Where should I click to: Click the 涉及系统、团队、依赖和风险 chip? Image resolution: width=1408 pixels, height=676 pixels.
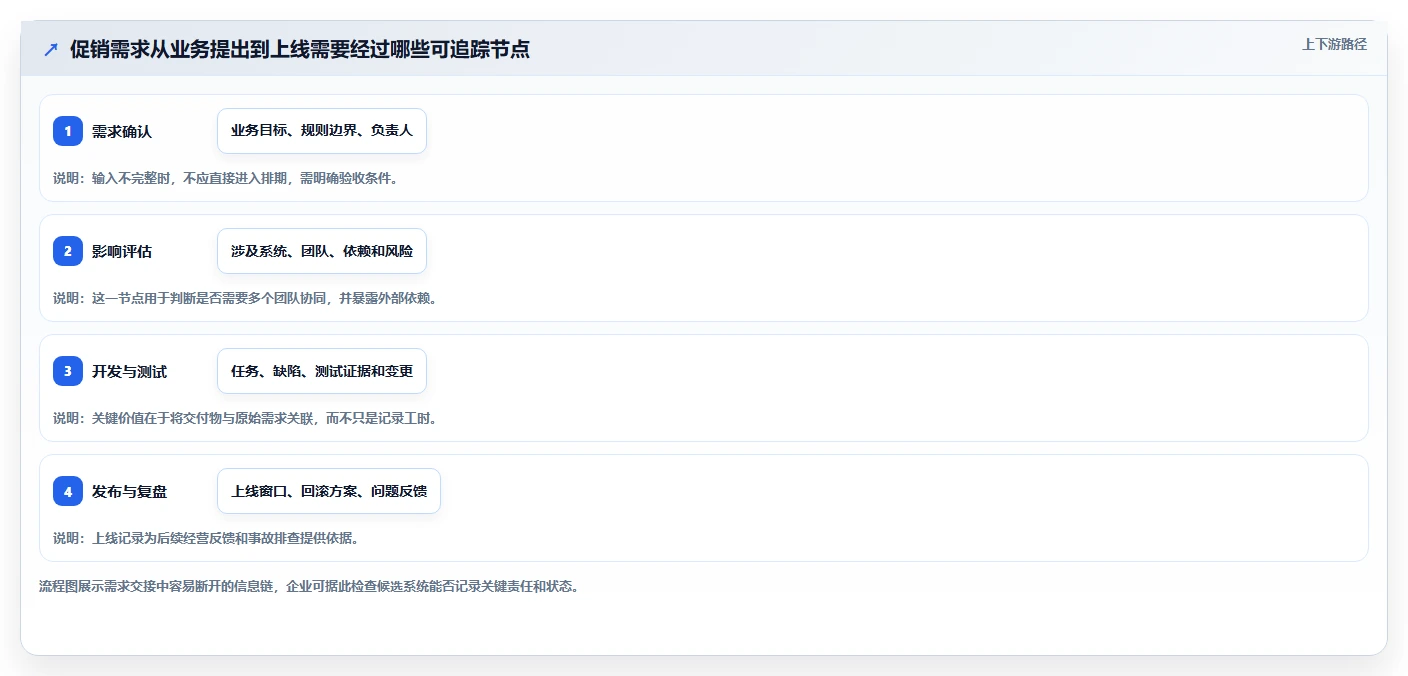[322, 251]
